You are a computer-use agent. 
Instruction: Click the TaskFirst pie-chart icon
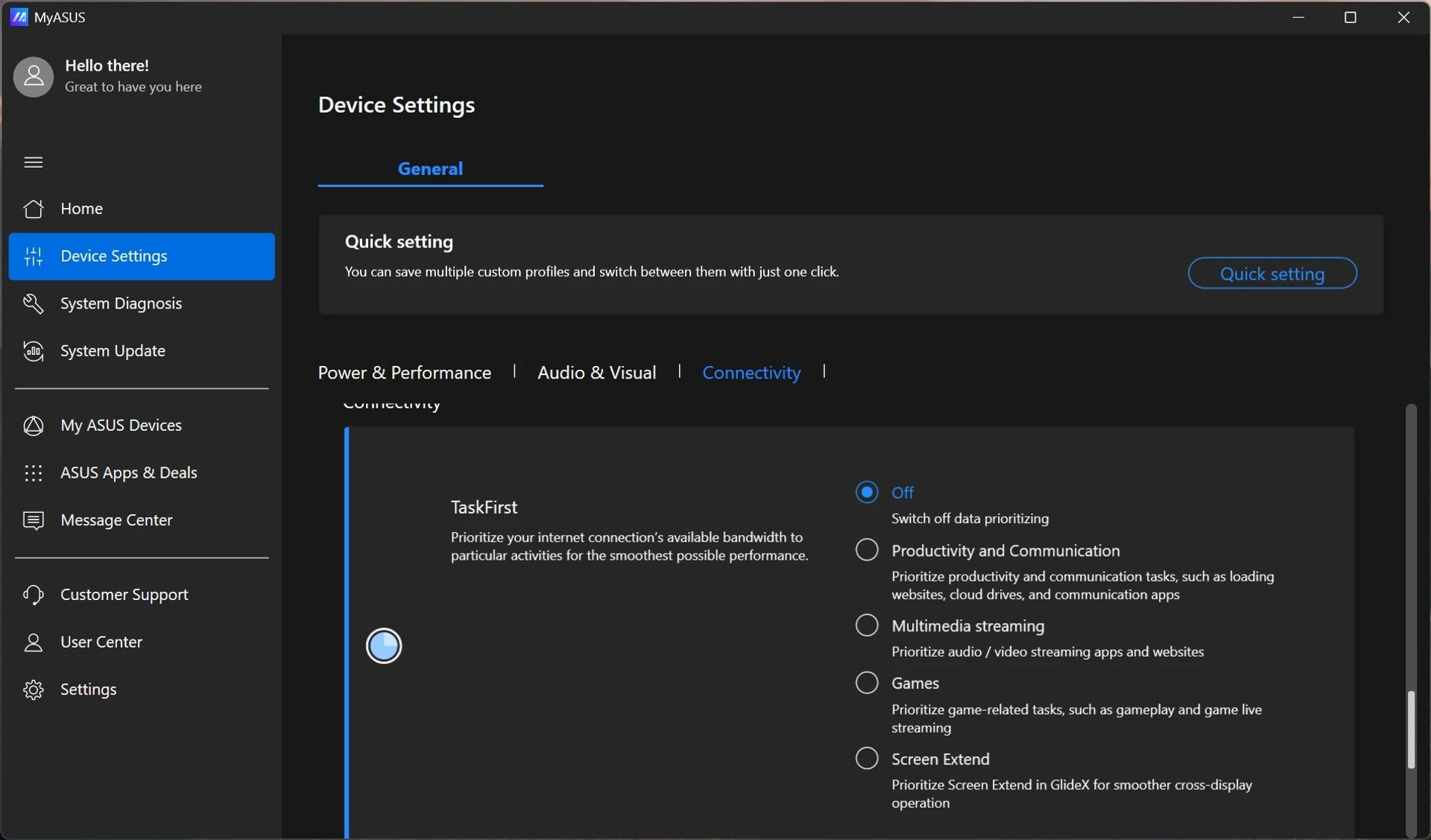coord(384,645)
